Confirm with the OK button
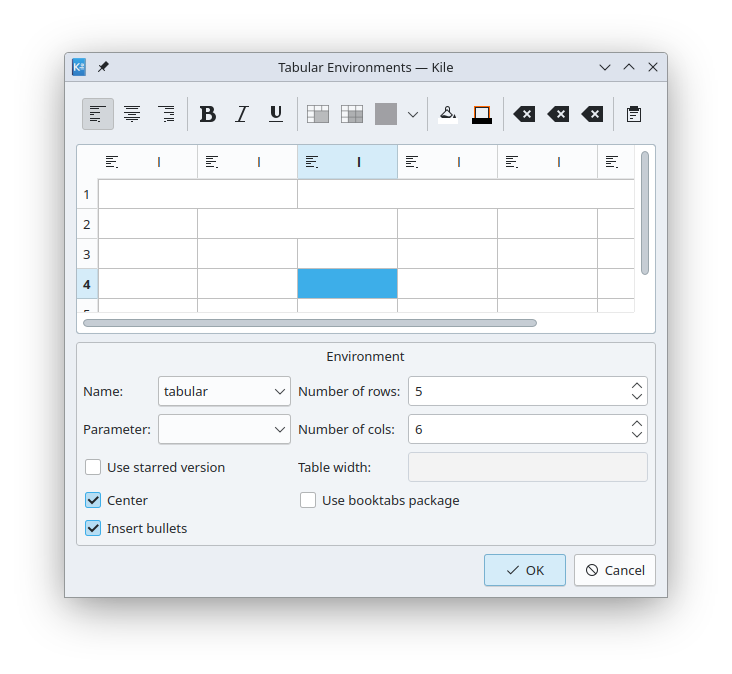The image size is (732, 674). 525,570
